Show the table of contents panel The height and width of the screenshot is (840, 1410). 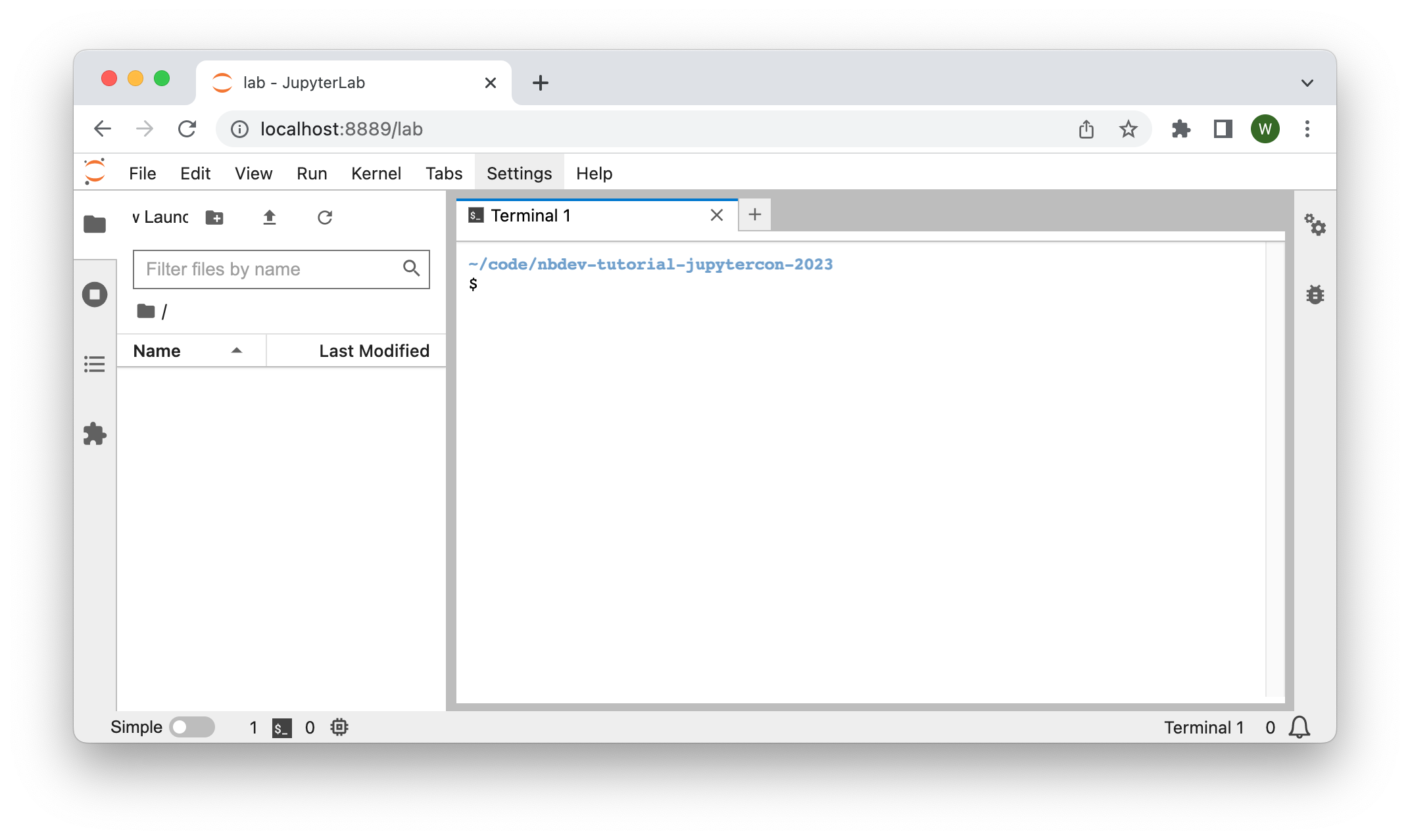click(95, 364)
